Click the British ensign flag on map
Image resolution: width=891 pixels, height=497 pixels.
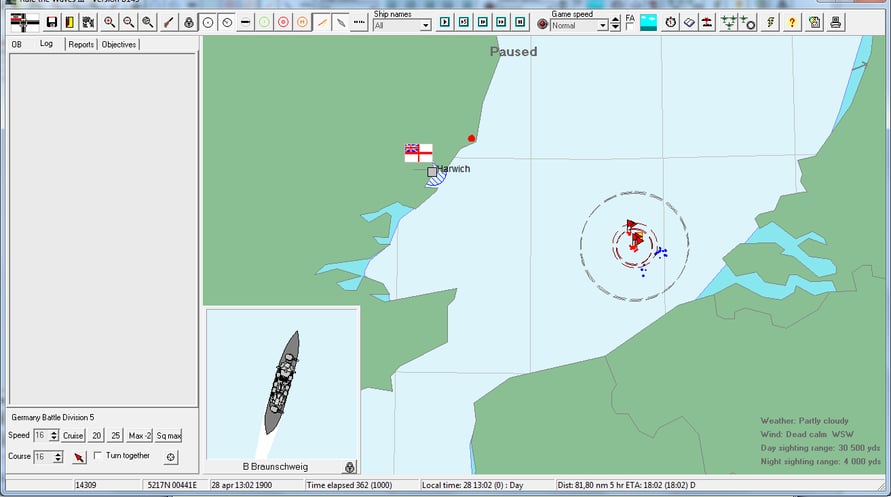click(418, 153)
